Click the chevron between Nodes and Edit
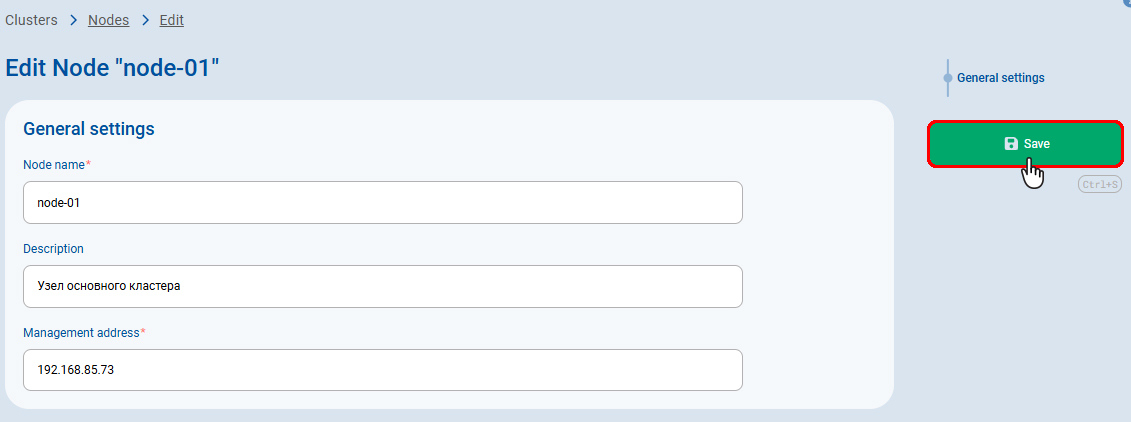 (145, 20)
